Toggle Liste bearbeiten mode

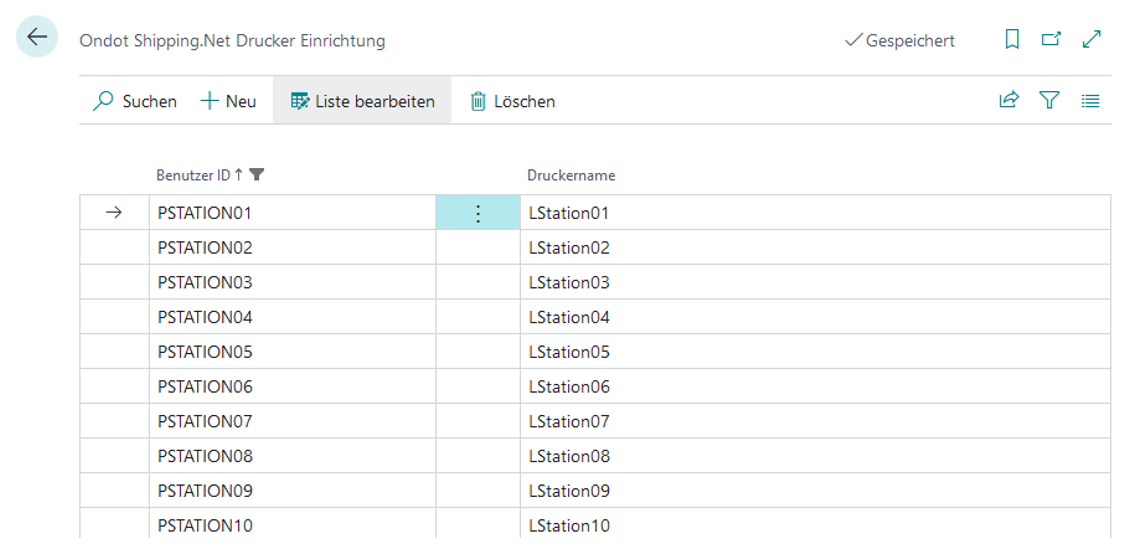pyautogui.click(x=362, y=101)
